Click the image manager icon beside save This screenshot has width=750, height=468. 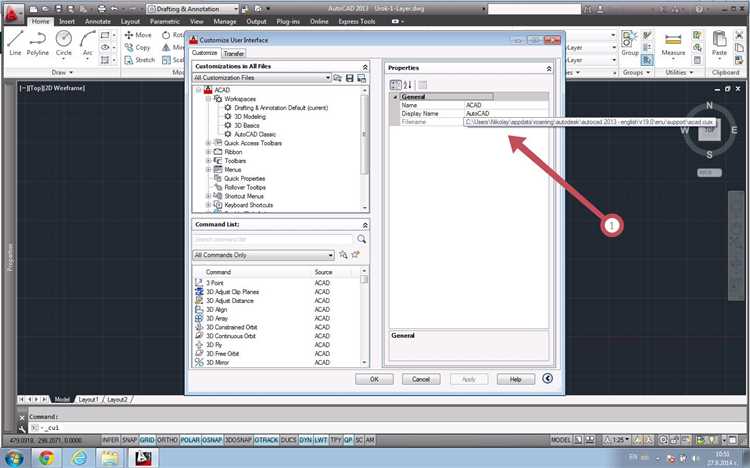tap(362, 78)
